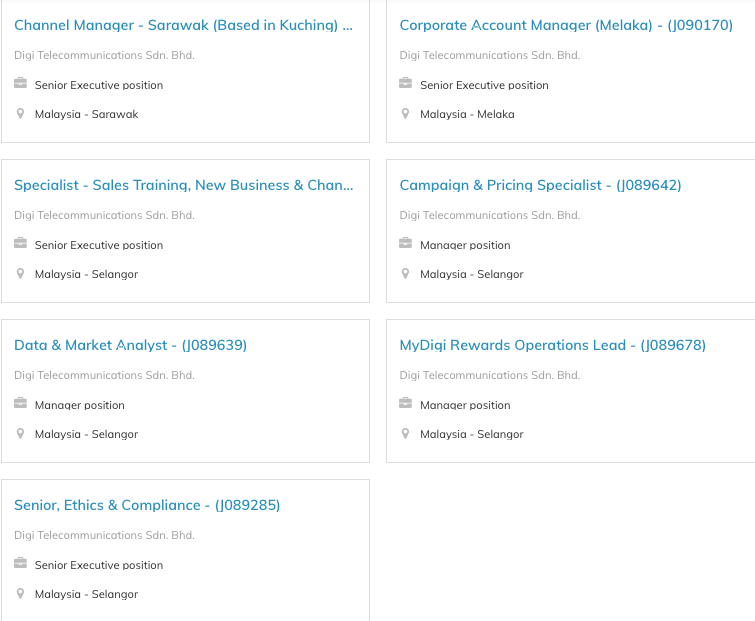Click company name under Corporate Account Manager title

[489, 55]
